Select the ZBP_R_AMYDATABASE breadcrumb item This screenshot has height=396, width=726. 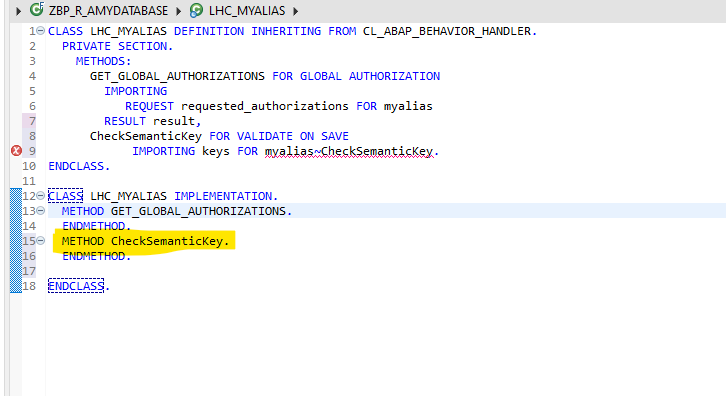click(x=108, y=11)
